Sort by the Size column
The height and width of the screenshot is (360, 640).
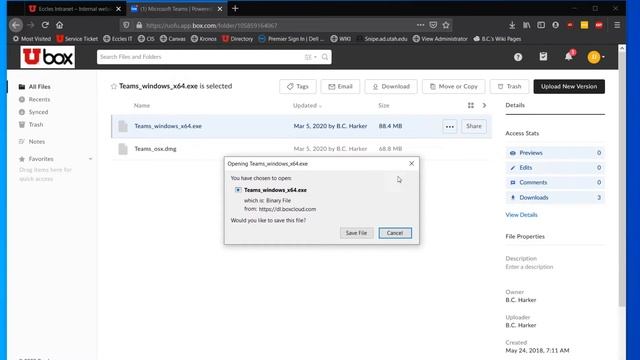point(384,105)
